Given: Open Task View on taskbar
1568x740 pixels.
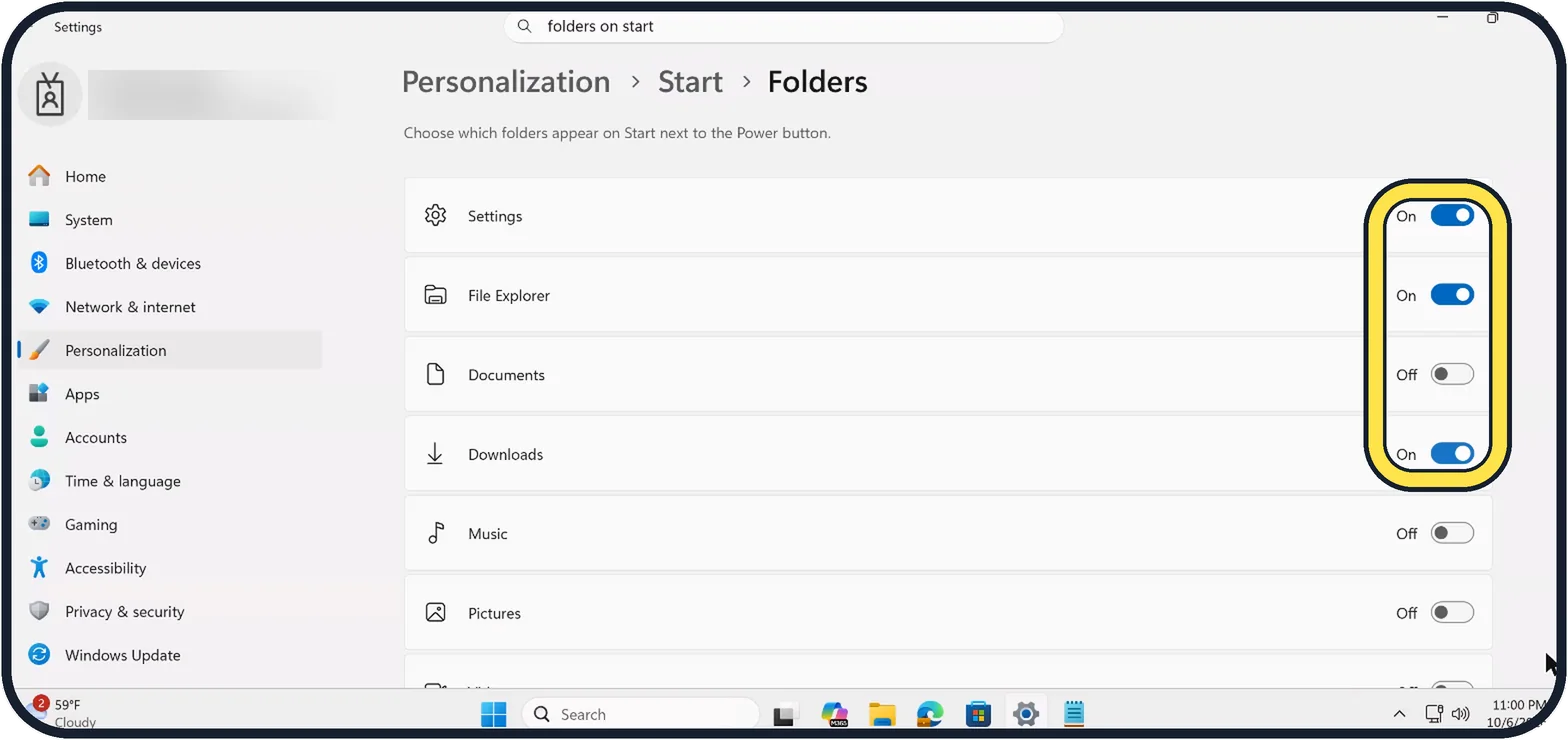Looking at the screenshot, I should pyautogui.click(x=786, y=714).
